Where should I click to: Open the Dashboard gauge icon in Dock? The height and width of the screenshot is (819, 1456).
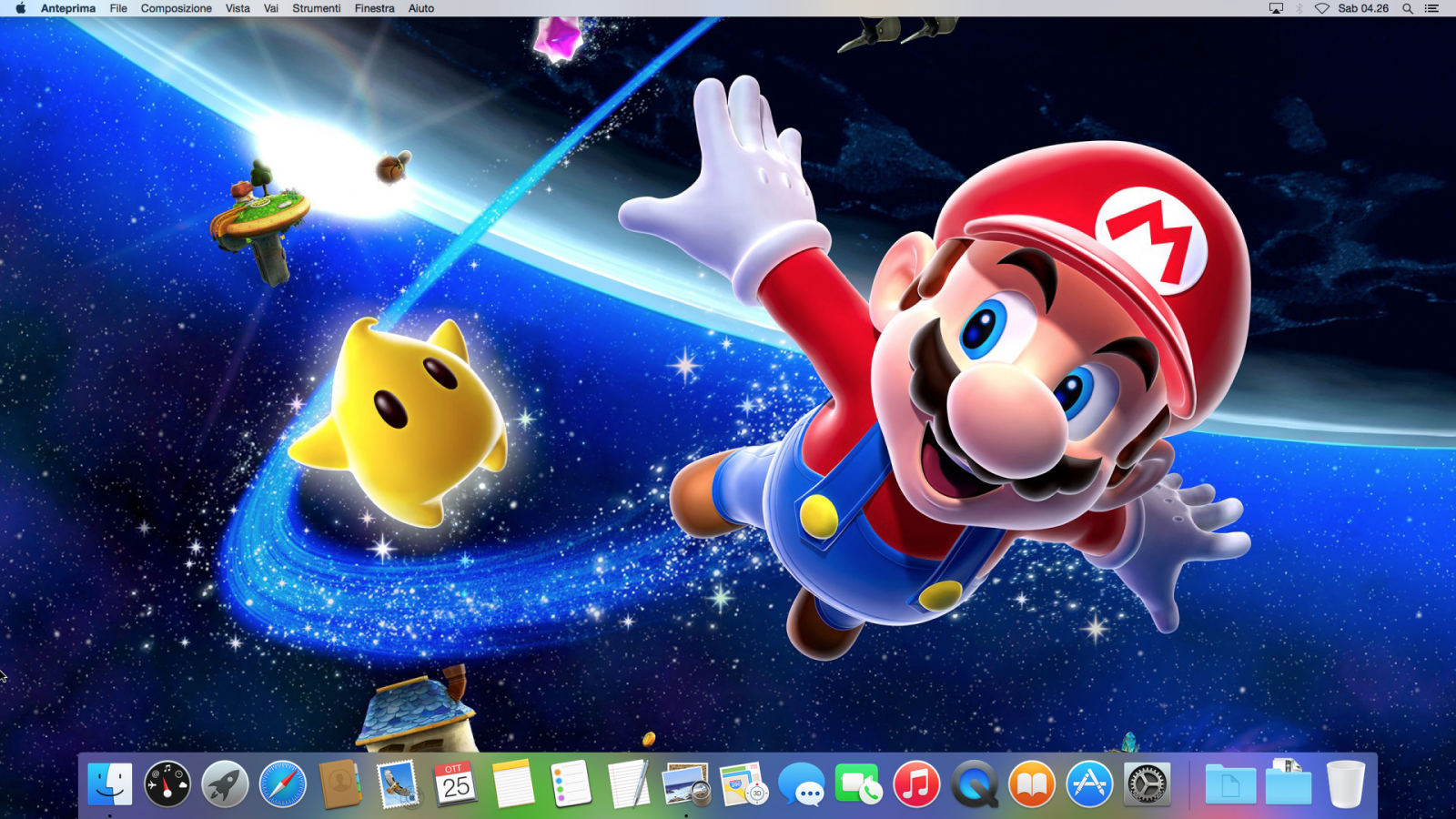pos(167,784)
